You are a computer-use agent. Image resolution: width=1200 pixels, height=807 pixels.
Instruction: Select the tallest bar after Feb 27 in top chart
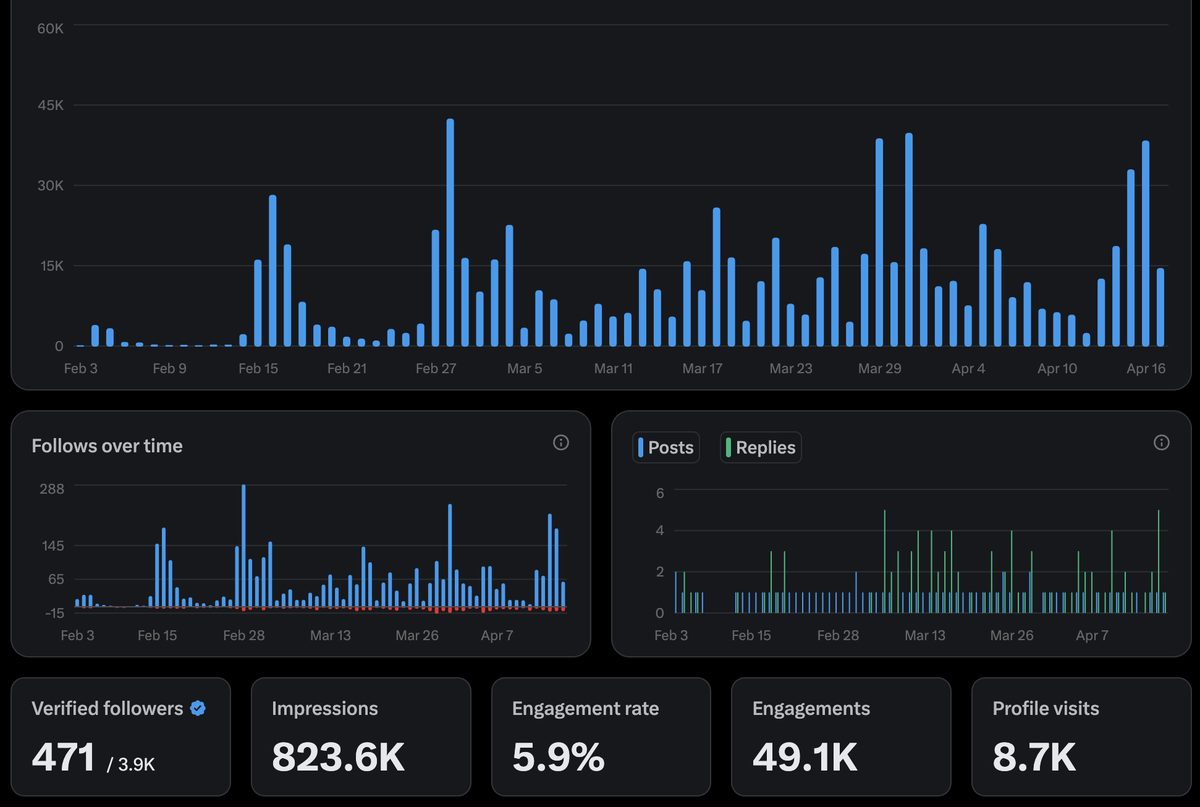click(450, 233)
